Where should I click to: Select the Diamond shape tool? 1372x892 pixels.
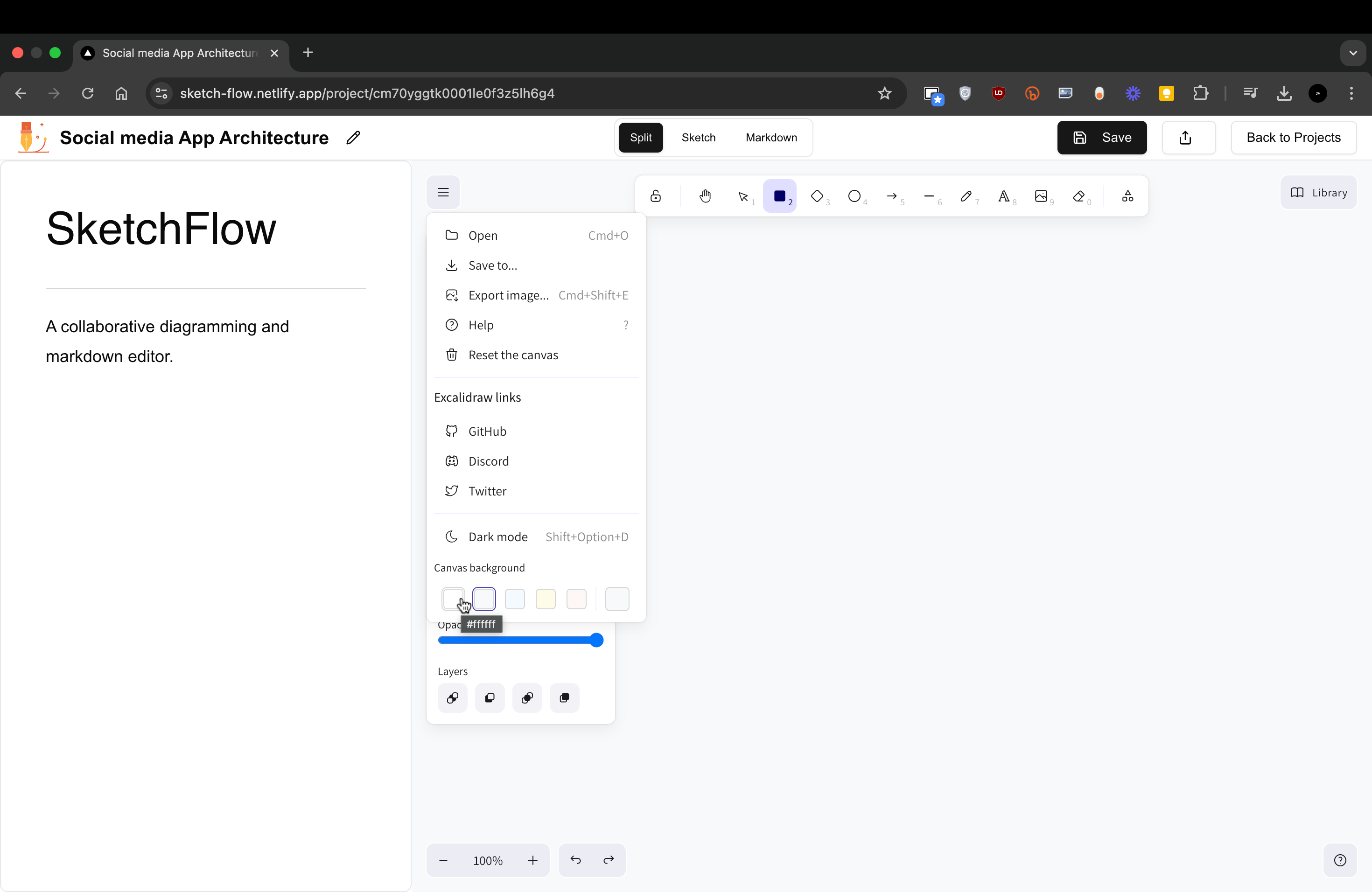click(817, 196)
